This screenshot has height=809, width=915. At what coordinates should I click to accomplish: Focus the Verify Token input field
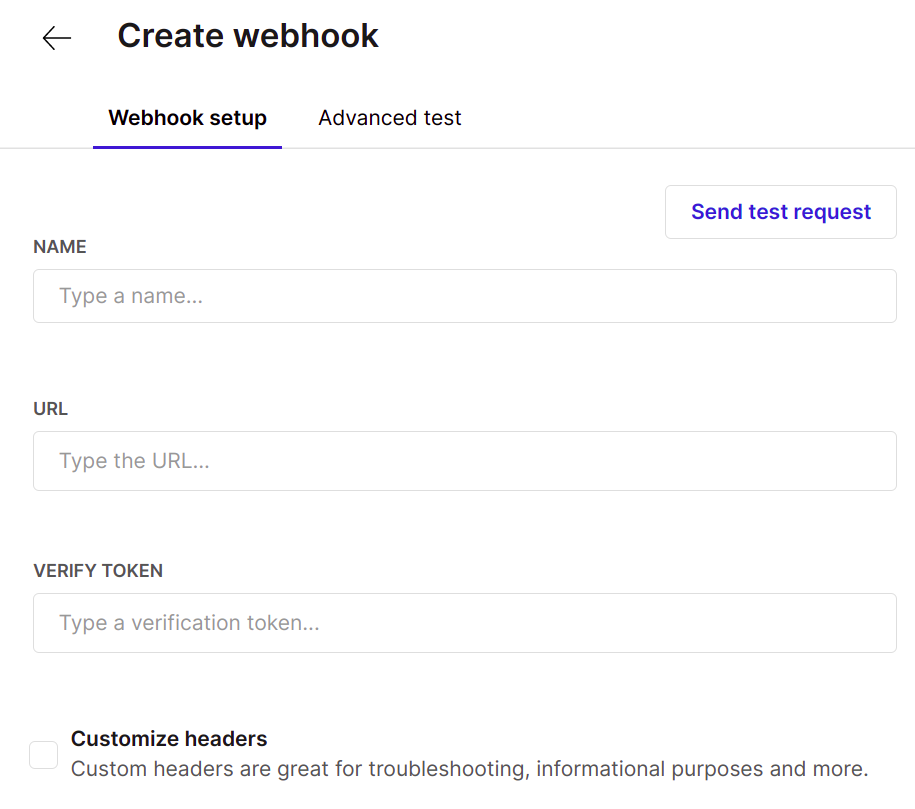click(x=464, y=623)
